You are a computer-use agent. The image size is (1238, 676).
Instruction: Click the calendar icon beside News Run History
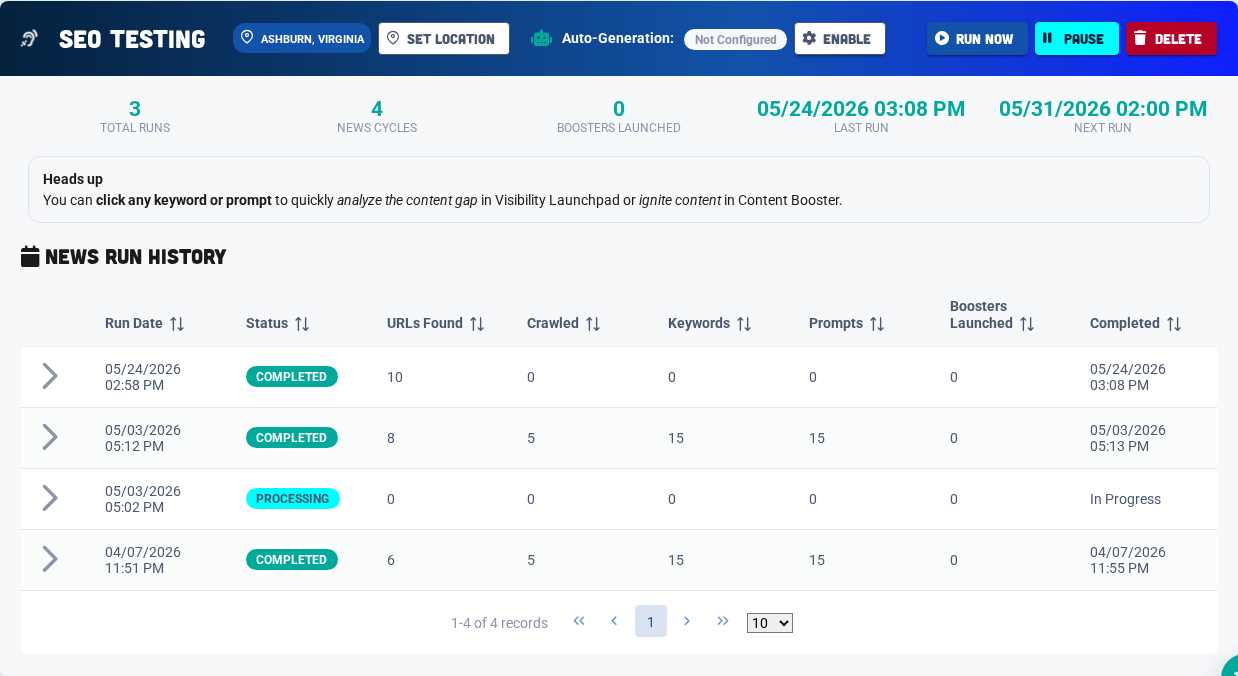point(30,257)
